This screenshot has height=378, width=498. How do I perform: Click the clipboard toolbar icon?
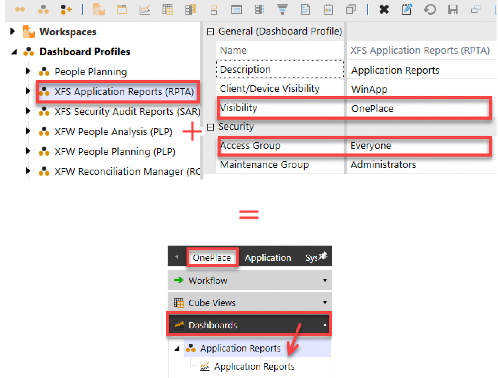[328, 9]
